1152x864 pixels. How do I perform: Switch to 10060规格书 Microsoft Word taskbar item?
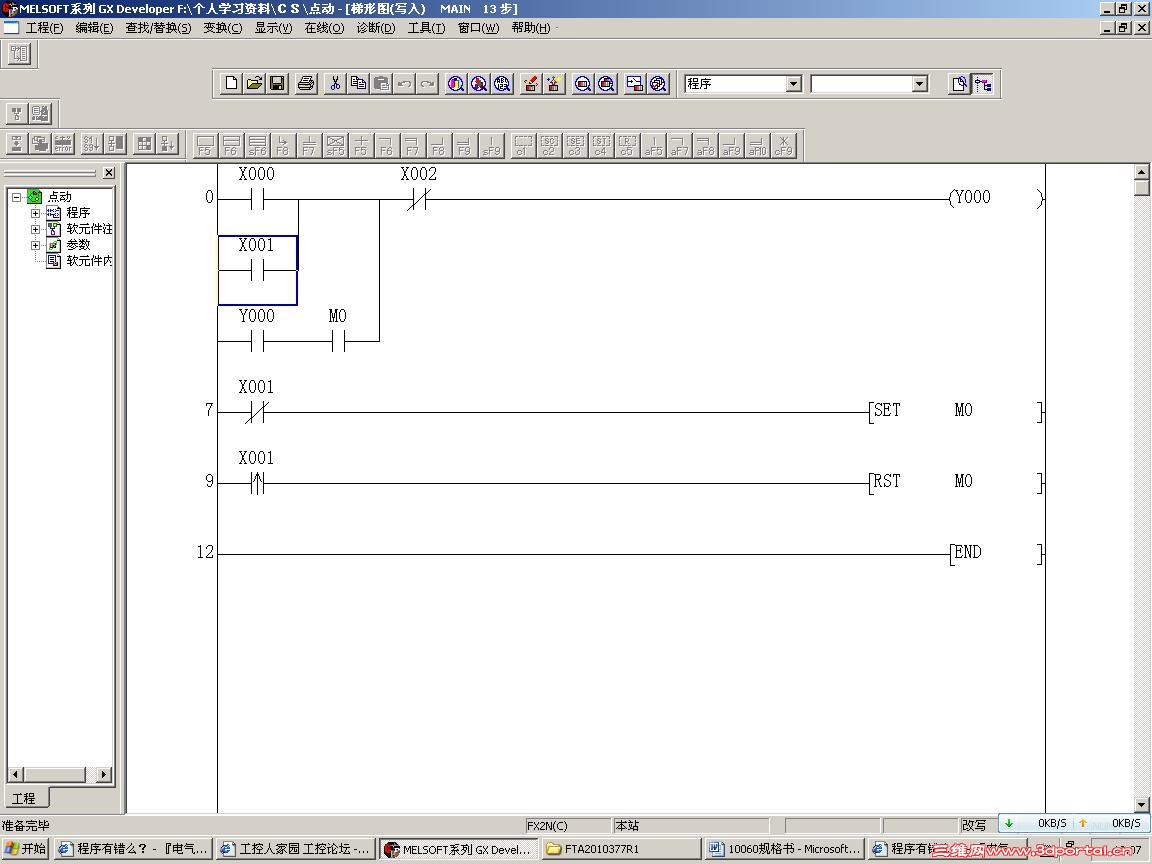[x=784, y=849]
